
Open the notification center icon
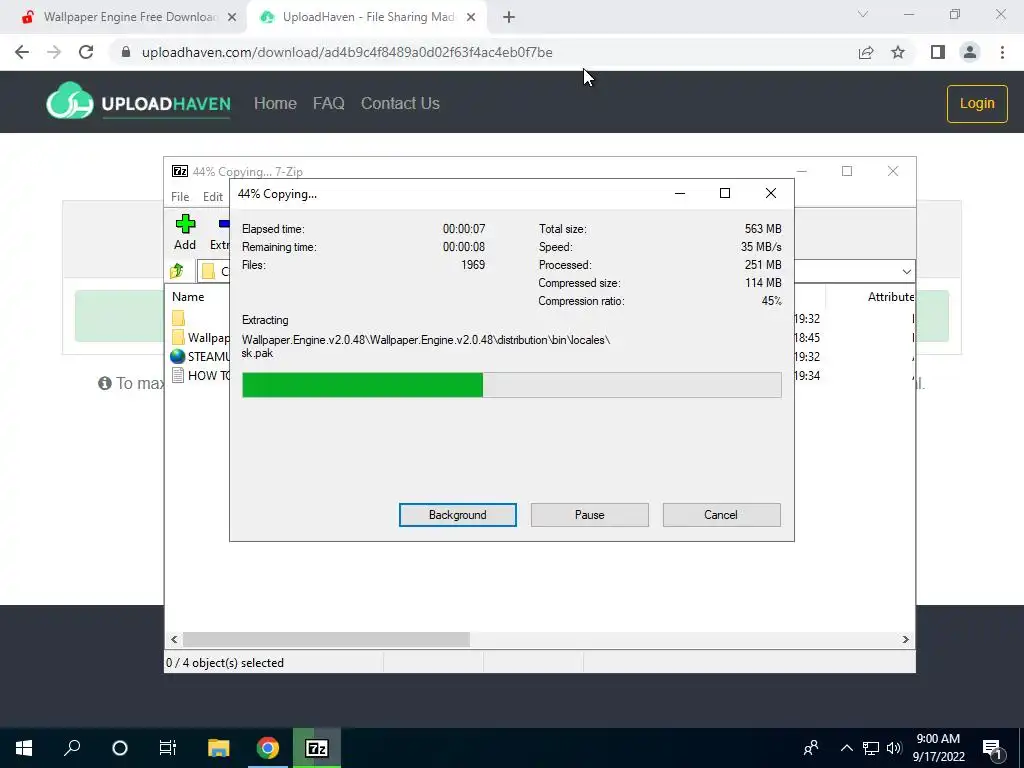point(992,749)
